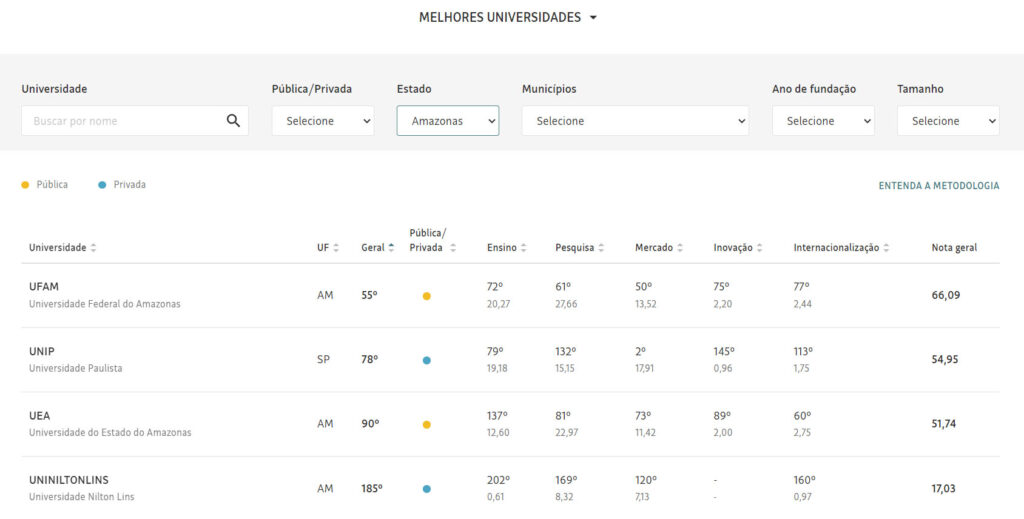Sort by Pesquisa column arrows
This screenshot has height=519, width=1024.
coord(602,248)
